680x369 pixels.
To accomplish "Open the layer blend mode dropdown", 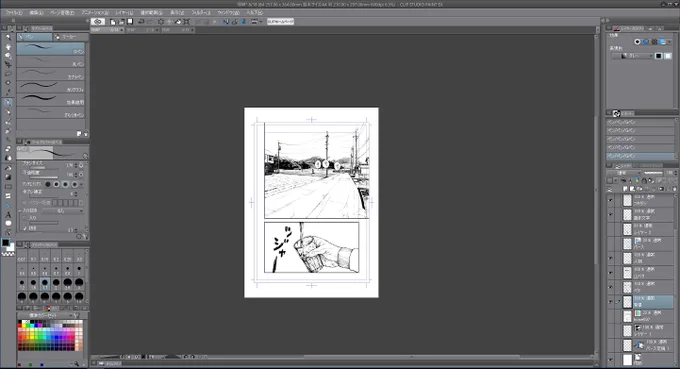I will 623,173.
